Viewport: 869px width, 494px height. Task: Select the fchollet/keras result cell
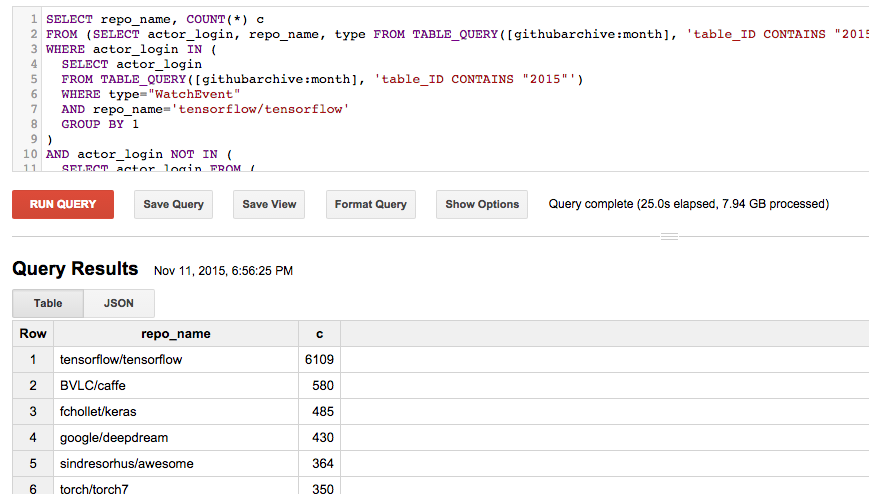[176, 411]
